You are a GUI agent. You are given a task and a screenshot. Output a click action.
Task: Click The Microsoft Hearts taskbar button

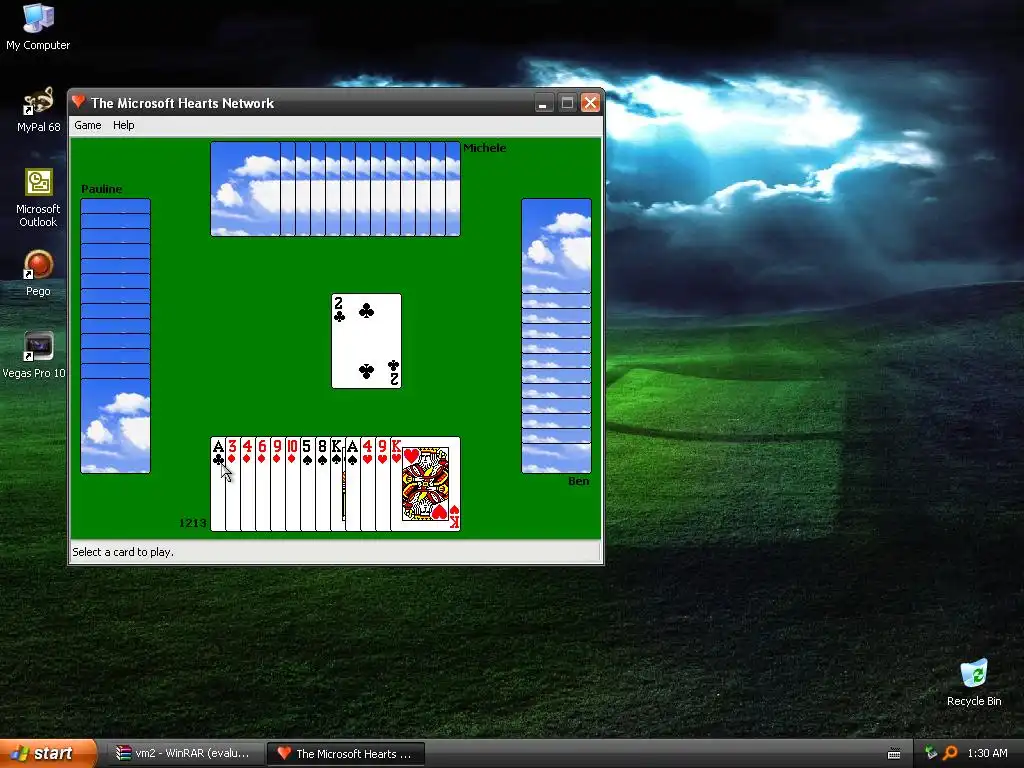(x=346, y=754)
